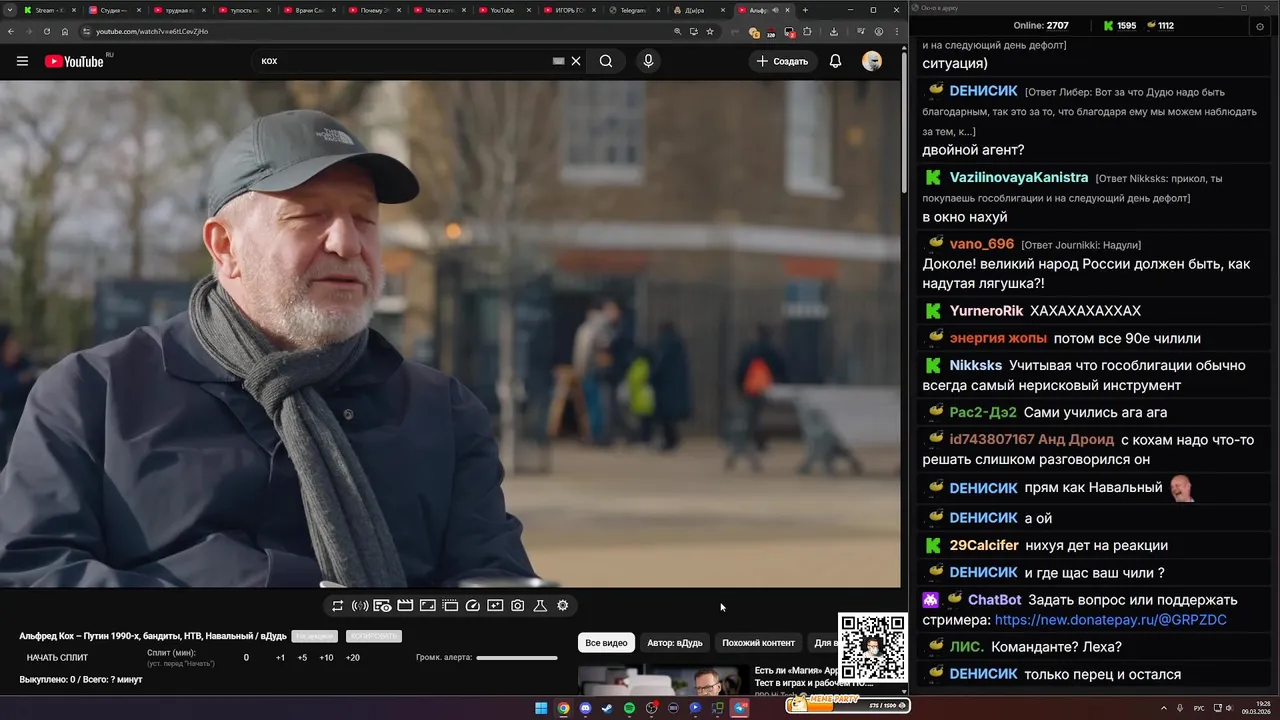Open the YouTube account avatar menu
The height and width of the screenshot is (720, 1280).
[x=872, y=61]
